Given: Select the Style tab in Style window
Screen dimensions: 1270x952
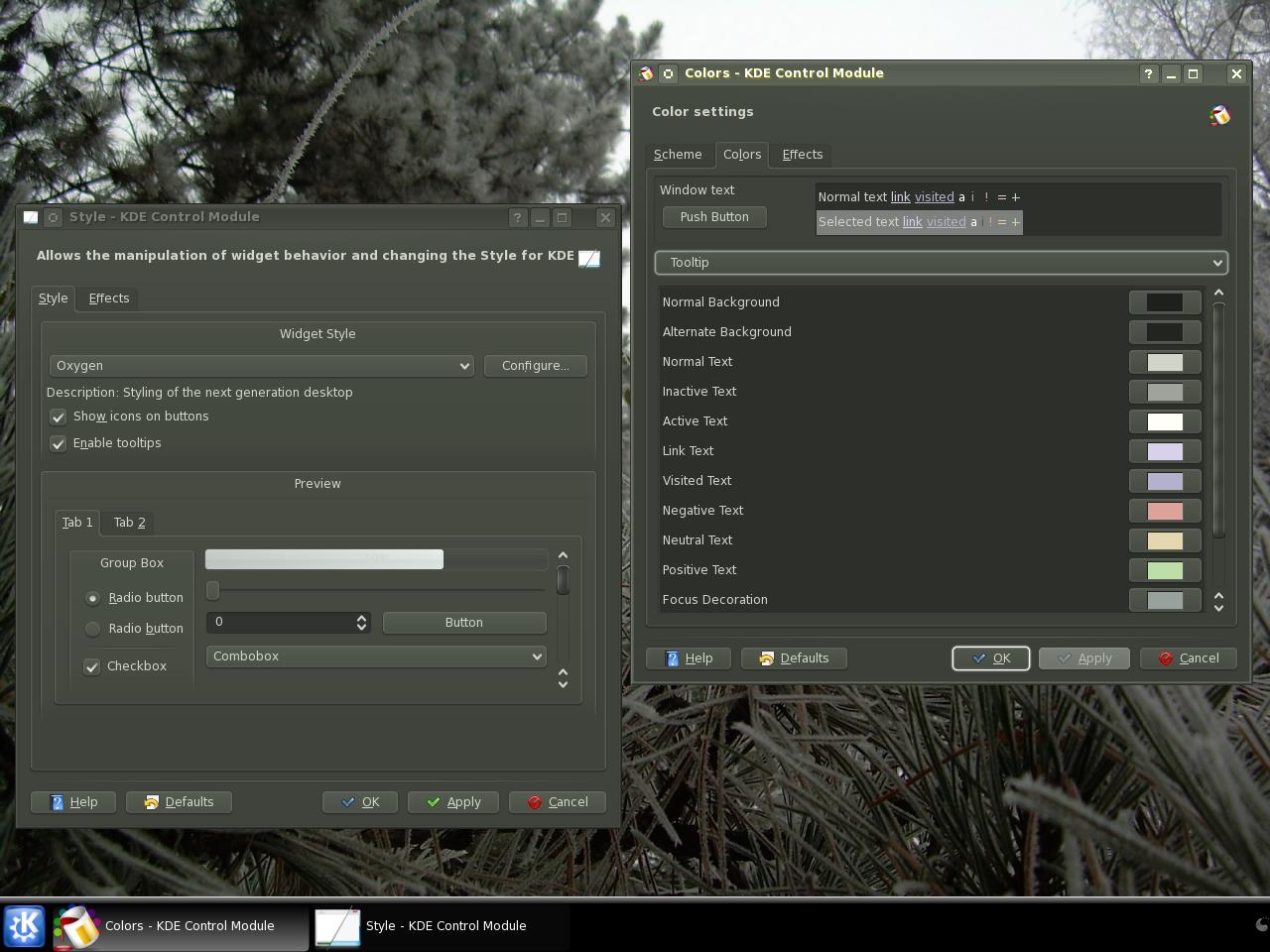Looking at the screenshot, I should click(54, 298).
